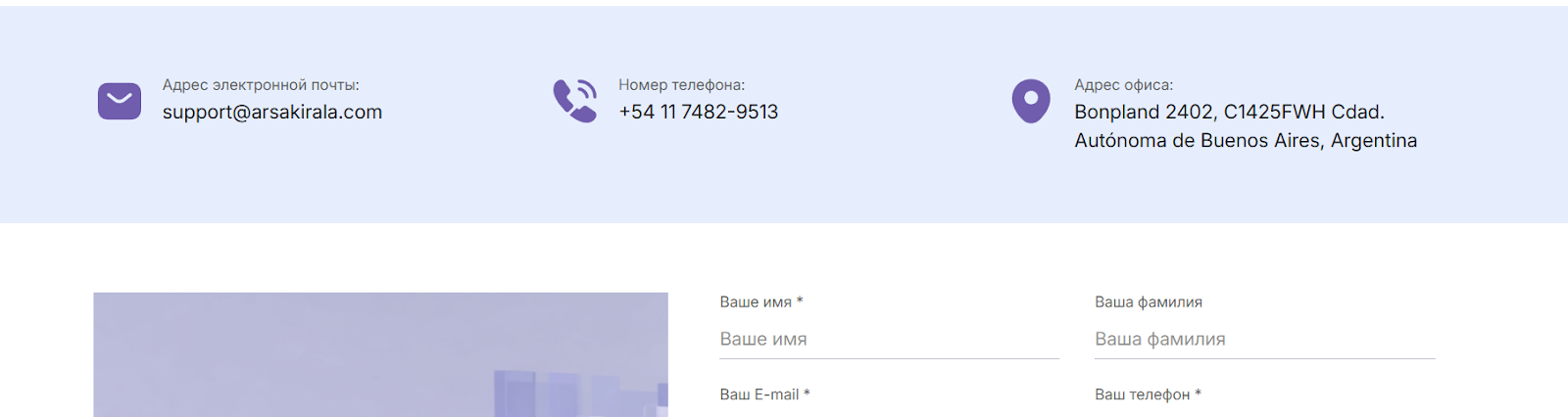Click the 'Autónoma de Buenos Aires, Argentina' line
Viewport: 1568px width, 417px height.
1246,140
